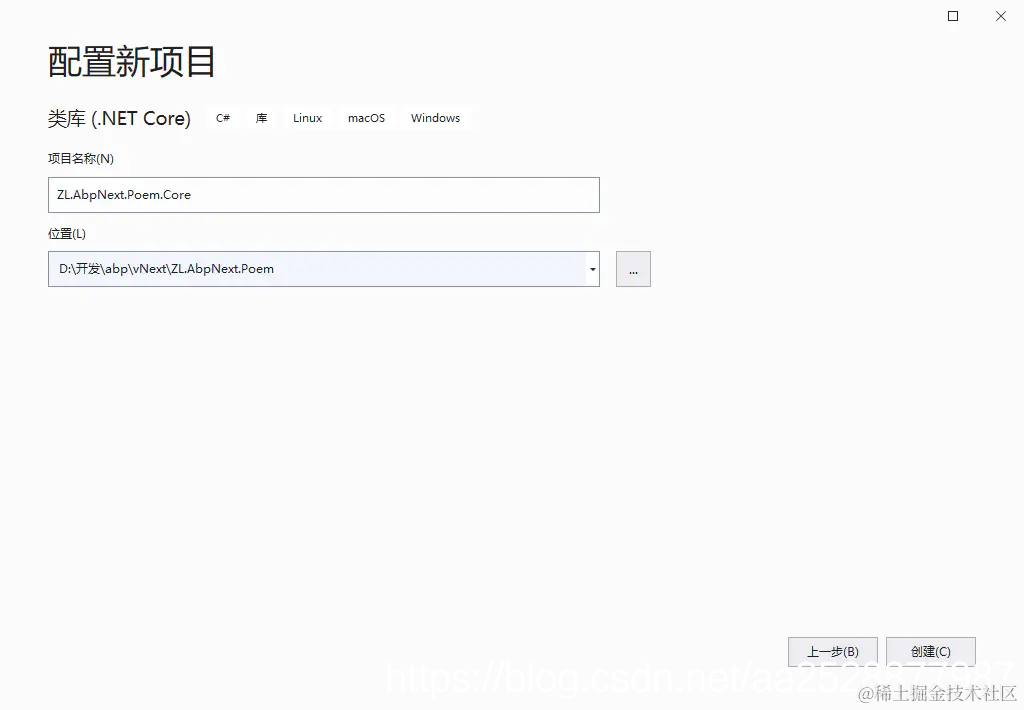Select the C# language tag
1024x710 pixels.
coord(222,117)
